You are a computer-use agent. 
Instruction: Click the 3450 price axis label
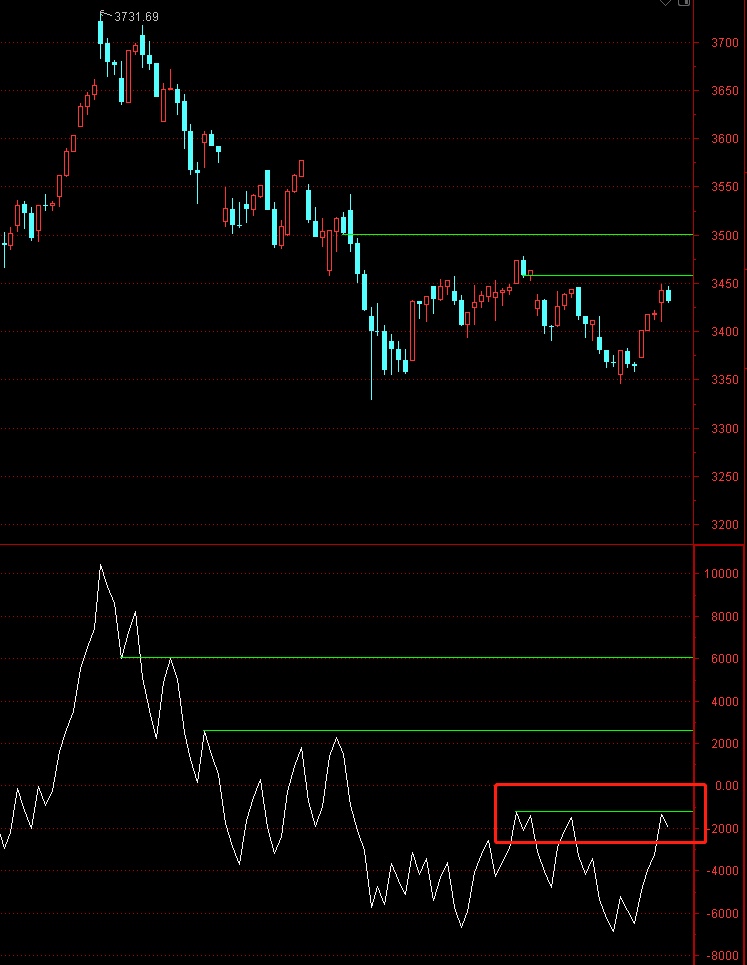click(724, 284)
